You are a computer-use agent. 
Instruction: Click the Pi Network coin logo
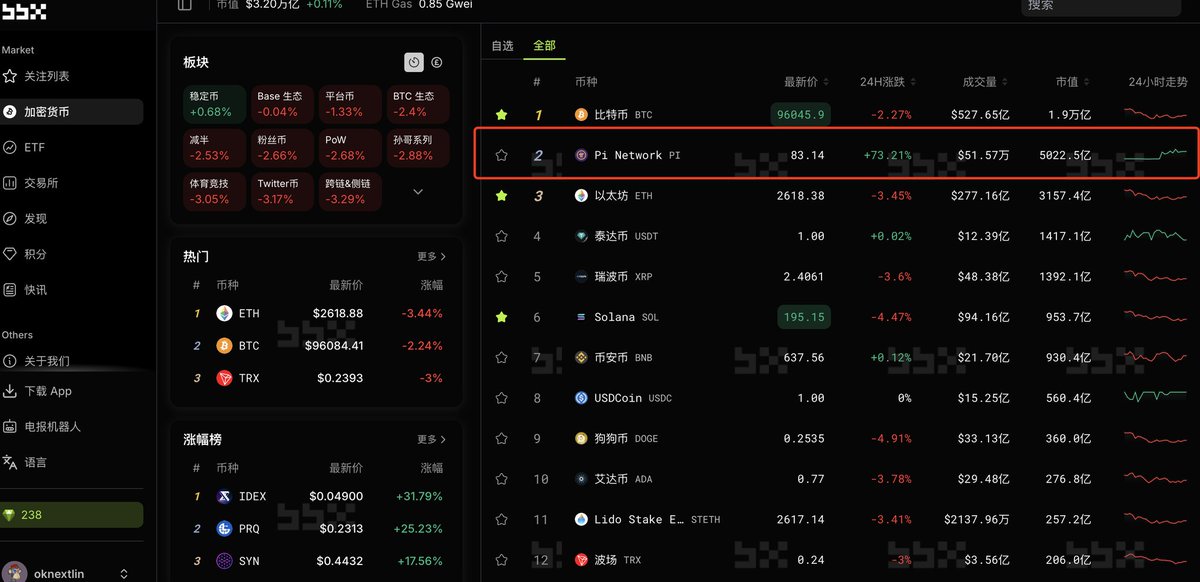pyautogui.click(x=581, y=155)
